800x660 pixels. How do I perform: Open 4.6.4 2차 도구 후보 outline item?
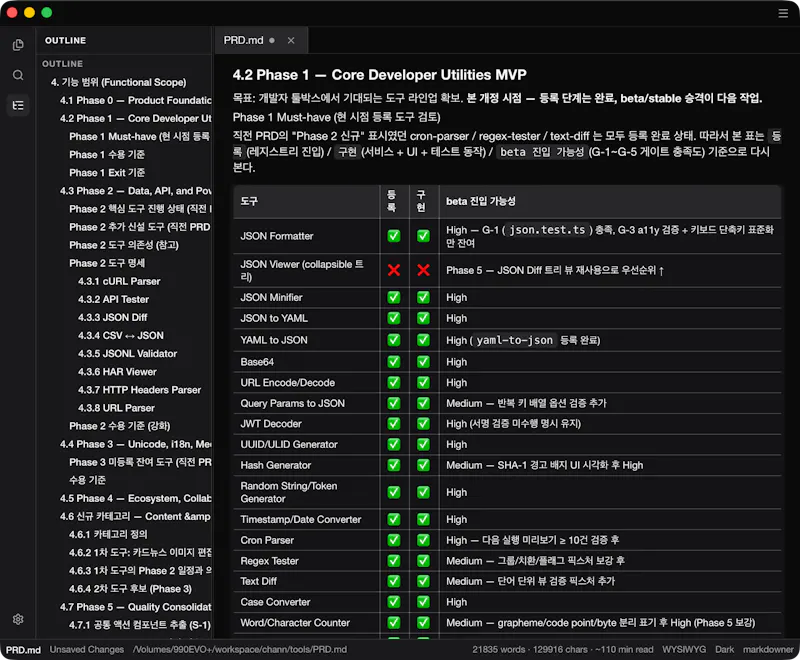click(130, 589)
